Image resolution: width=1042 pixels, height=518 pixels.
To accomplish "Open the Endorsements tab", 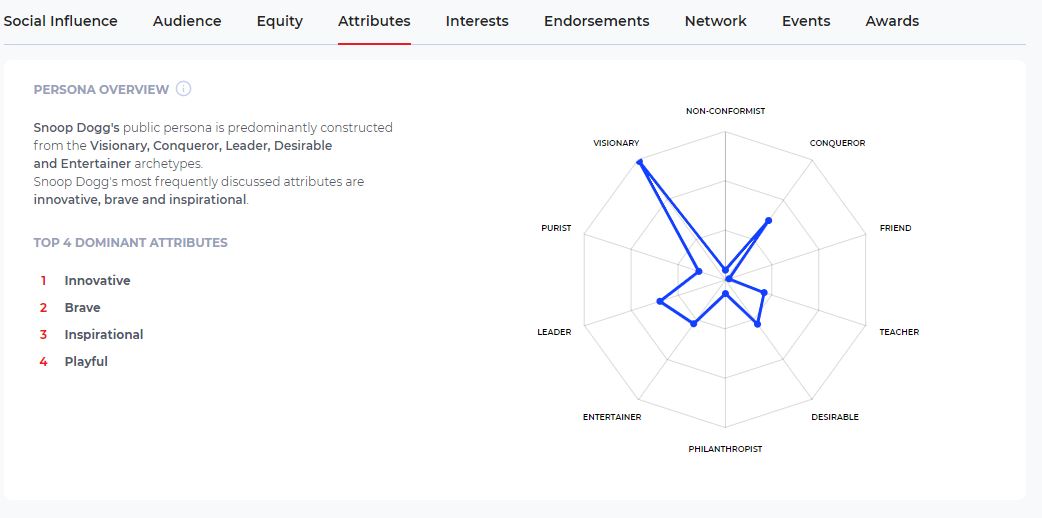I will [596, 21].
